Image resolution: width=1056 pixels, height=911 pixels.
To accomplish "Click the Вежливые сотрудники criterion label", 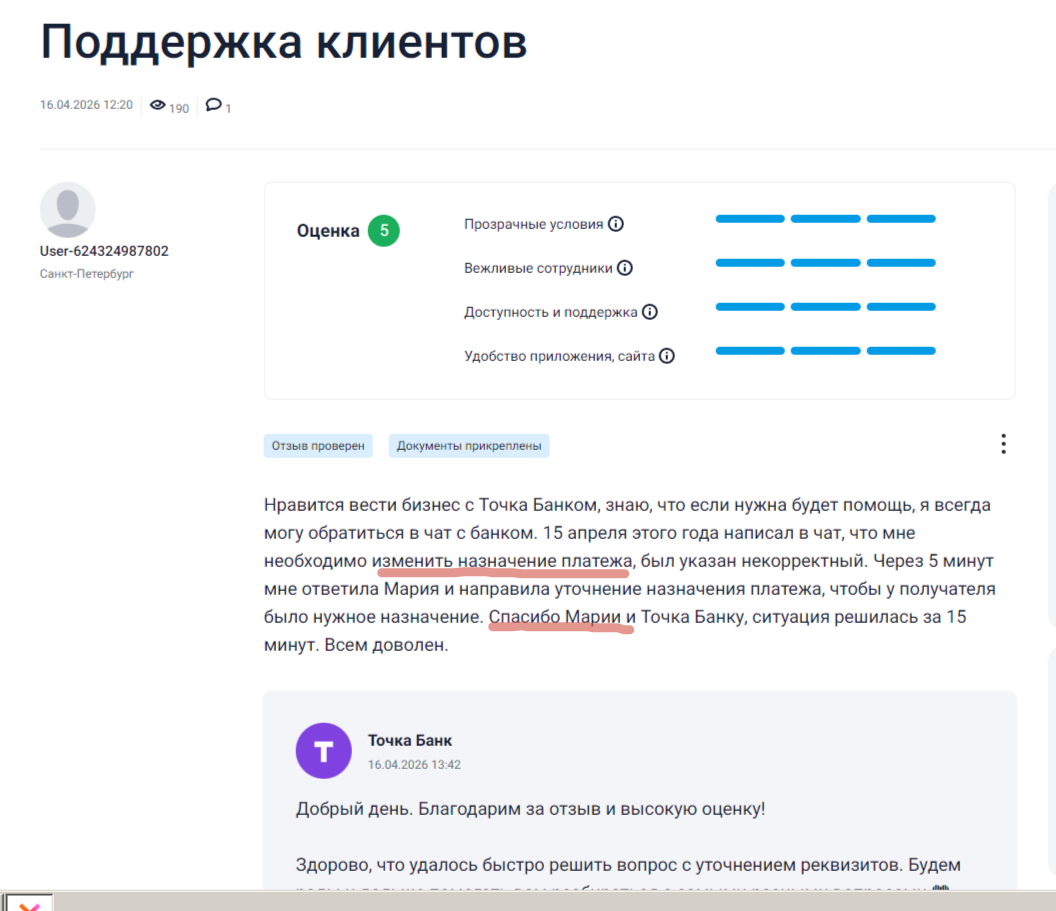I will click(538, 268).
